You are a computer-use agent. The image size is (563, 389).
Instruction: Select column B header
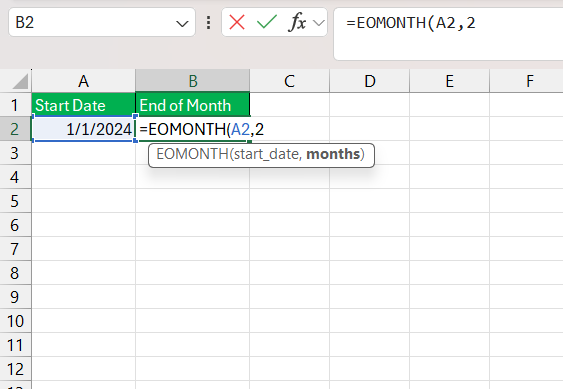click(x=192, y=81)
